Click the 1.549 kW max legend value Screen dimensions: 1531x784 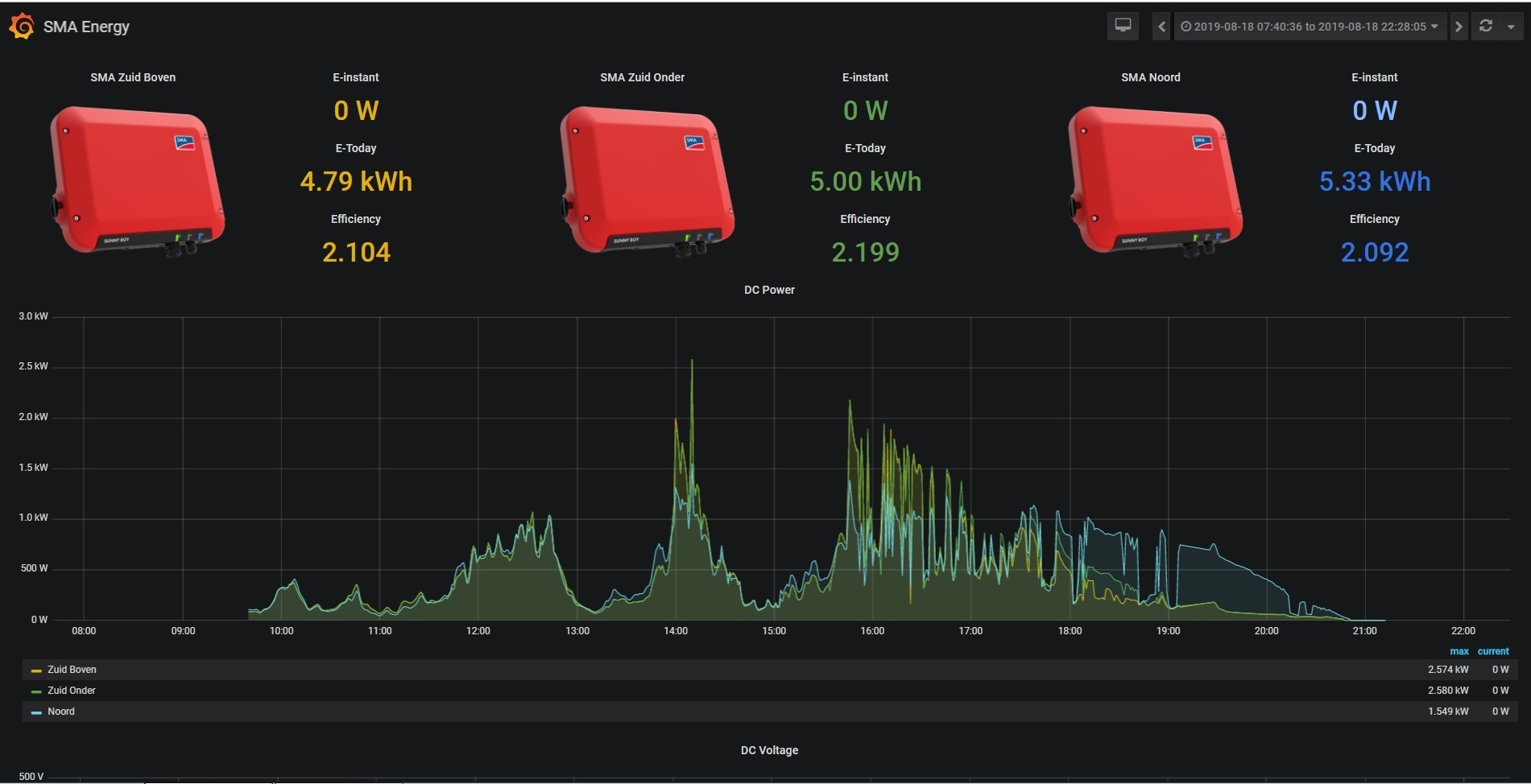point(1448,712)
